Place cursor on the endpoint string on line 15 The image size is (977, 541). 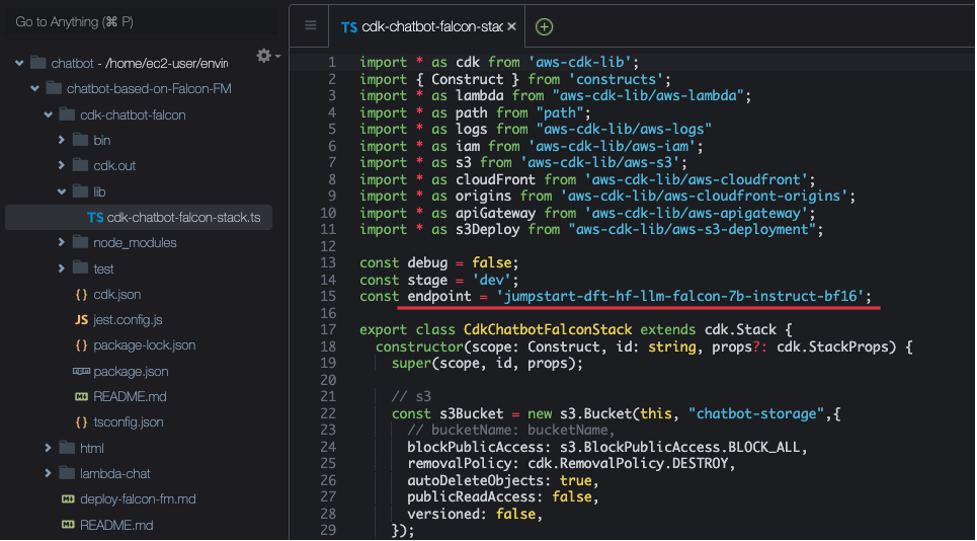[x=680, y=297]
